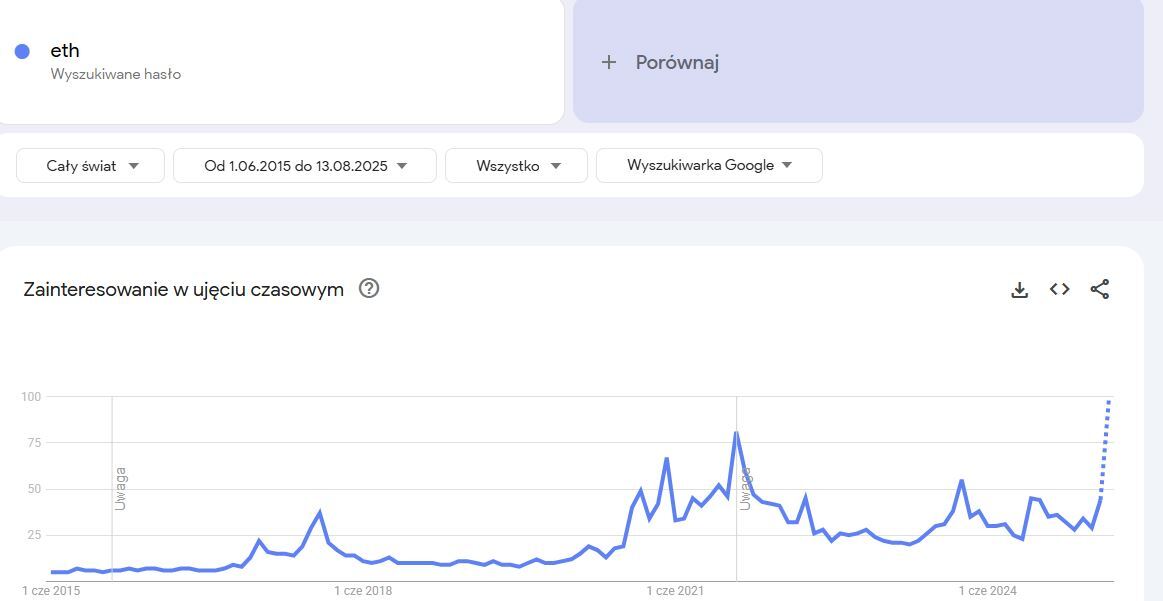Click the plus icon beside Porównaj
Screen dimensions: 1163x601
click(608, 63)
